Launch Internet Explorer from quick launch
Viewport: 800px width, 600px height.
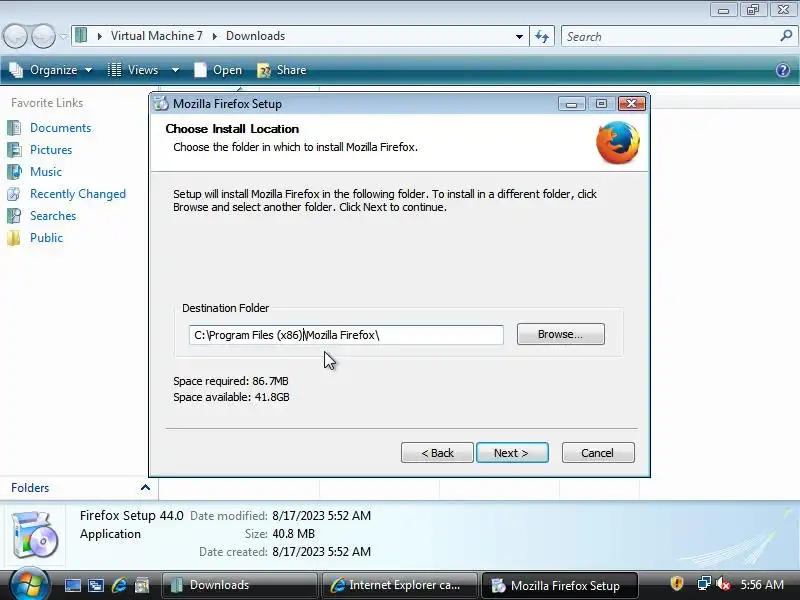[x=119, y=585]
